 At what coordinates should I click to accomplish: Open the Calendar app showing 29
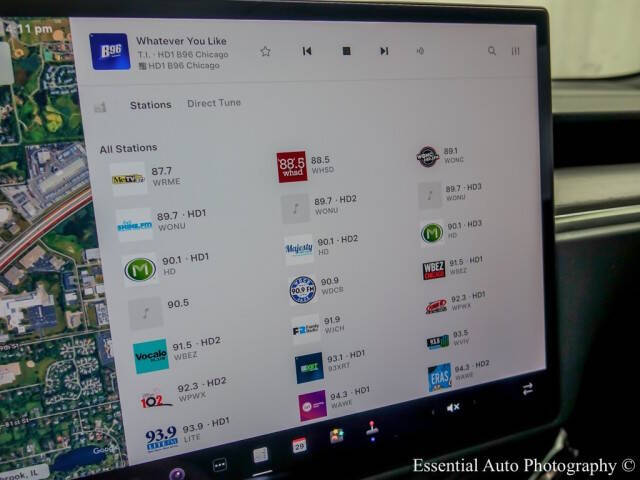(x=300, y=445)
